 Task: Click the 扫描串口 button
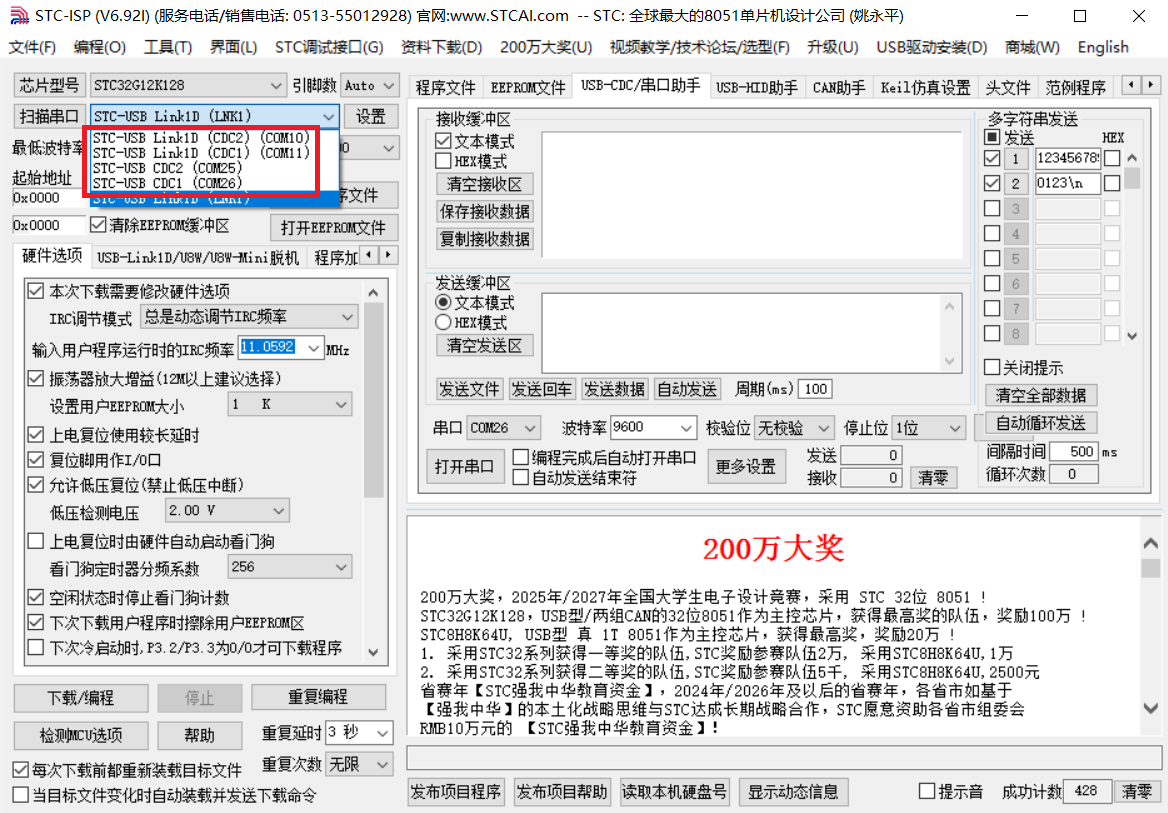click(49, 116)
